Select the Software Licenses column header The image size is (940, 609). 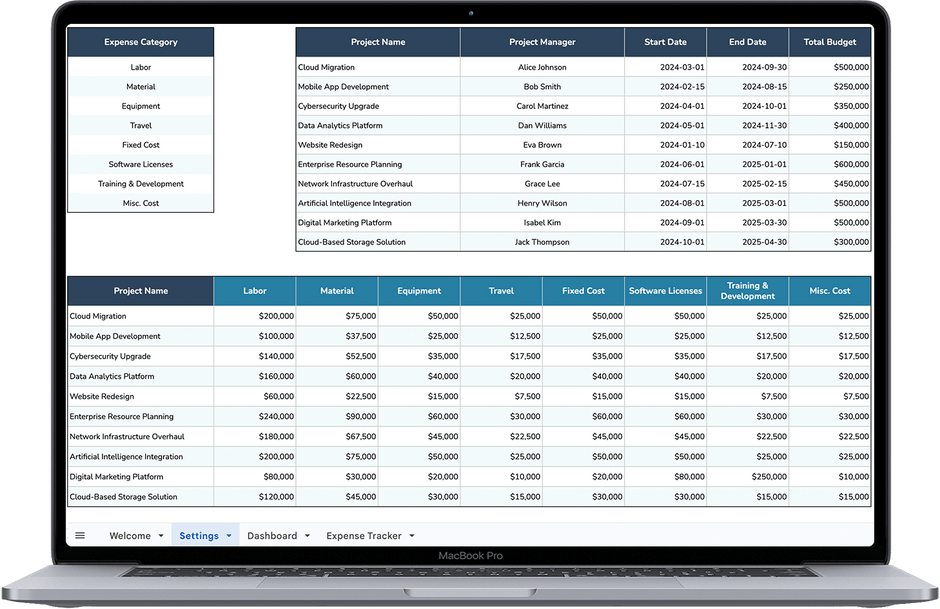pyautogui.click(x=665, y=291)
